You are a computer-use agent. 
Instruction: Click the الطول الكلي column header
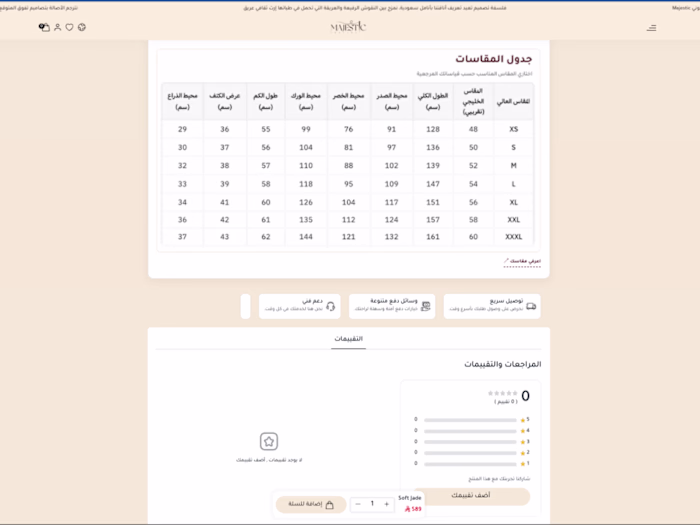(x=433, y=101)
